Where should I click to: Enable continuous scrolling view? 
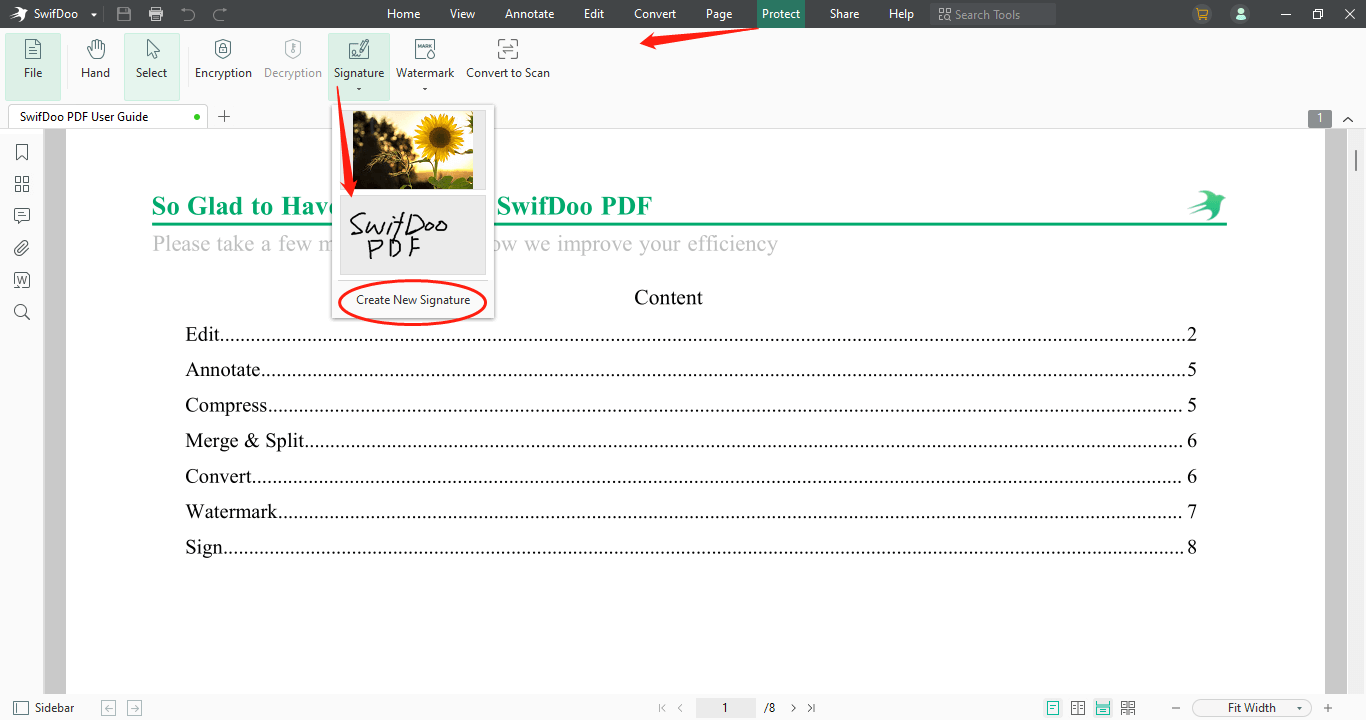(x=1103, y=708)
